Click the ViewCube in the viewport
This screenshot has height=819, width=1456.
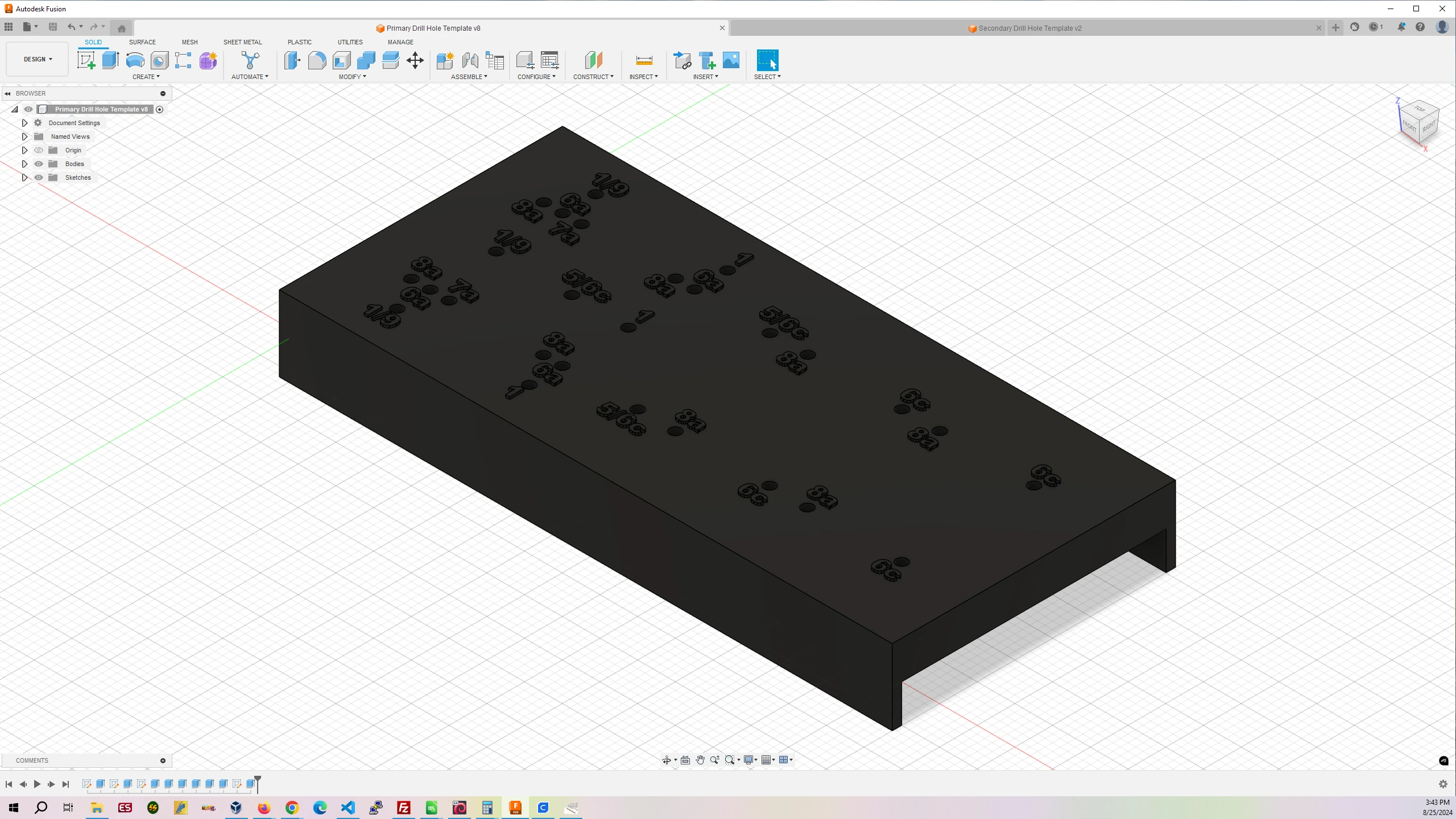coord(1419,122)
